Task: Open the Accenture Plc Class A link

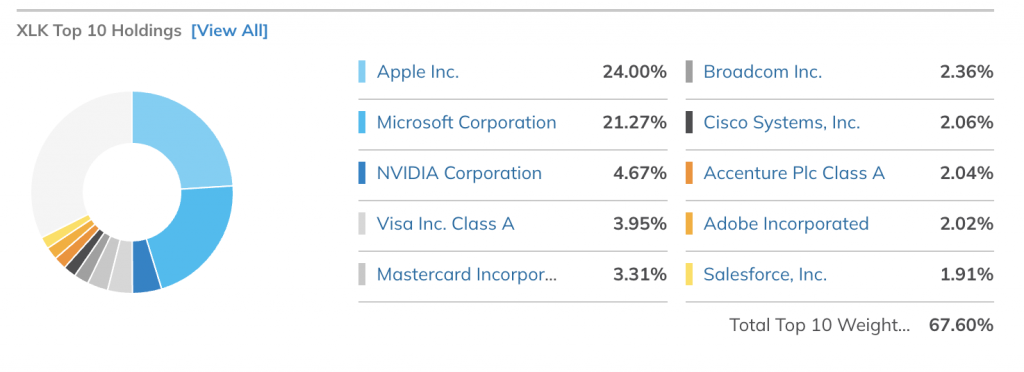Action: click(794, 173)
